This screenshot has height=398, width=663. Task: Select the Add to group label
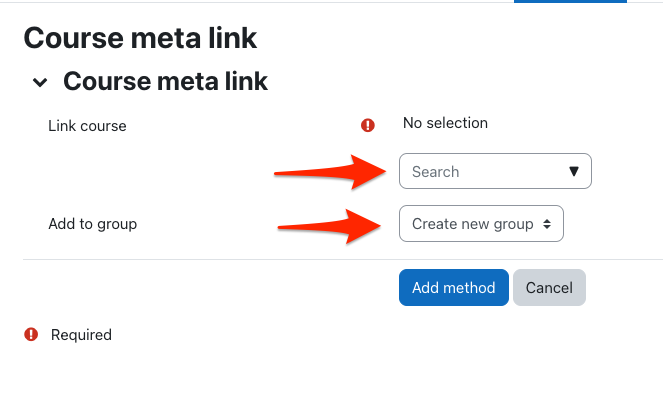pyautogui.click(x=93, y=224)
